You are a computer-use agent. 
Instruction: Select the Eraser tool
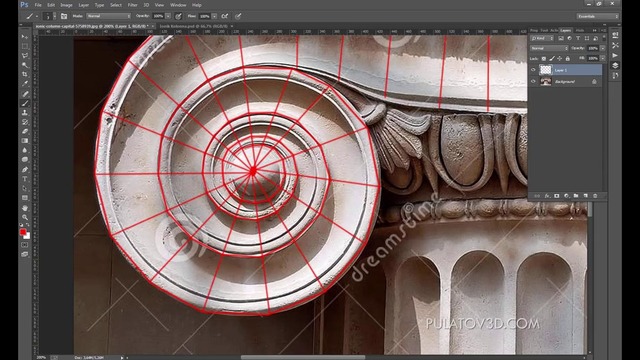click(x=24, y=131)
